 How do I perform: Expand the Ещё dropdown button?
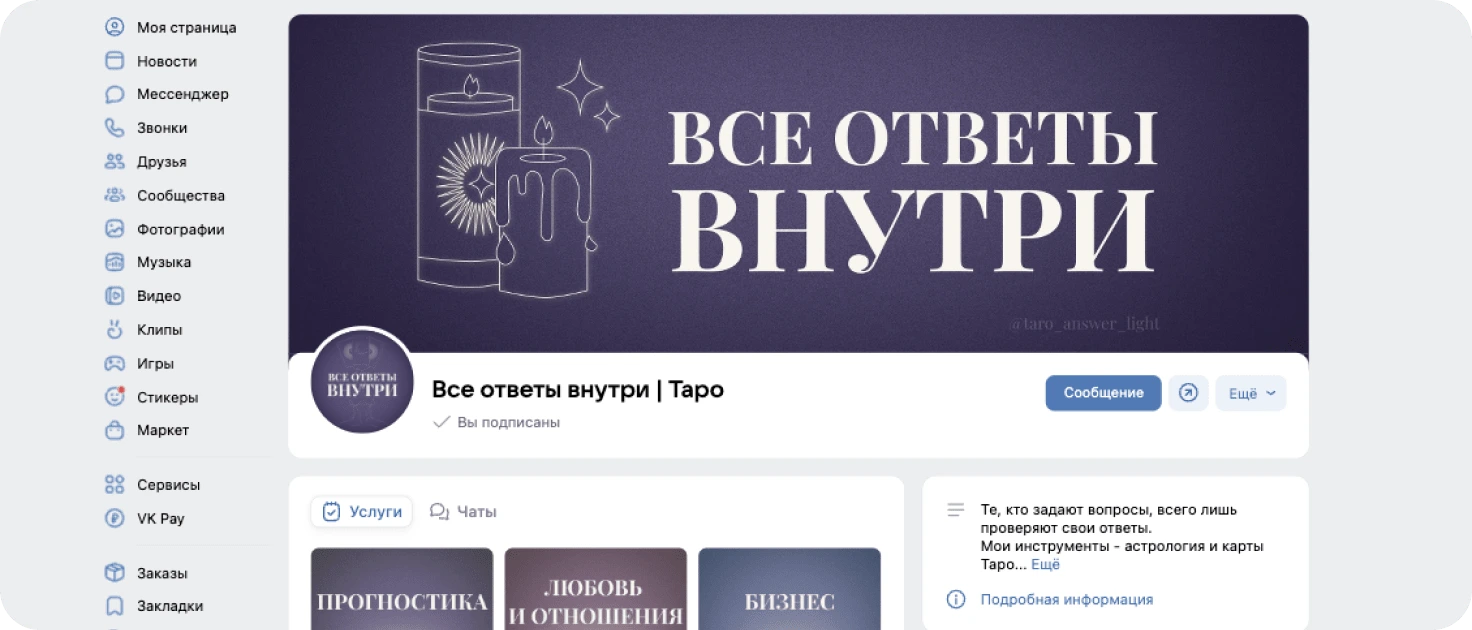click(x=1251, y=393)
